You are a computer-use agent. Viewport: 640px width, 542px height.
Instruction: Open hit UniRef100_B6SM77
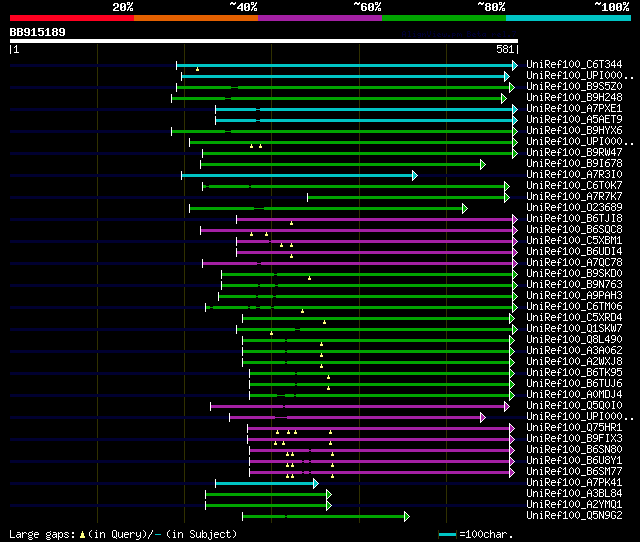(574, 472)
